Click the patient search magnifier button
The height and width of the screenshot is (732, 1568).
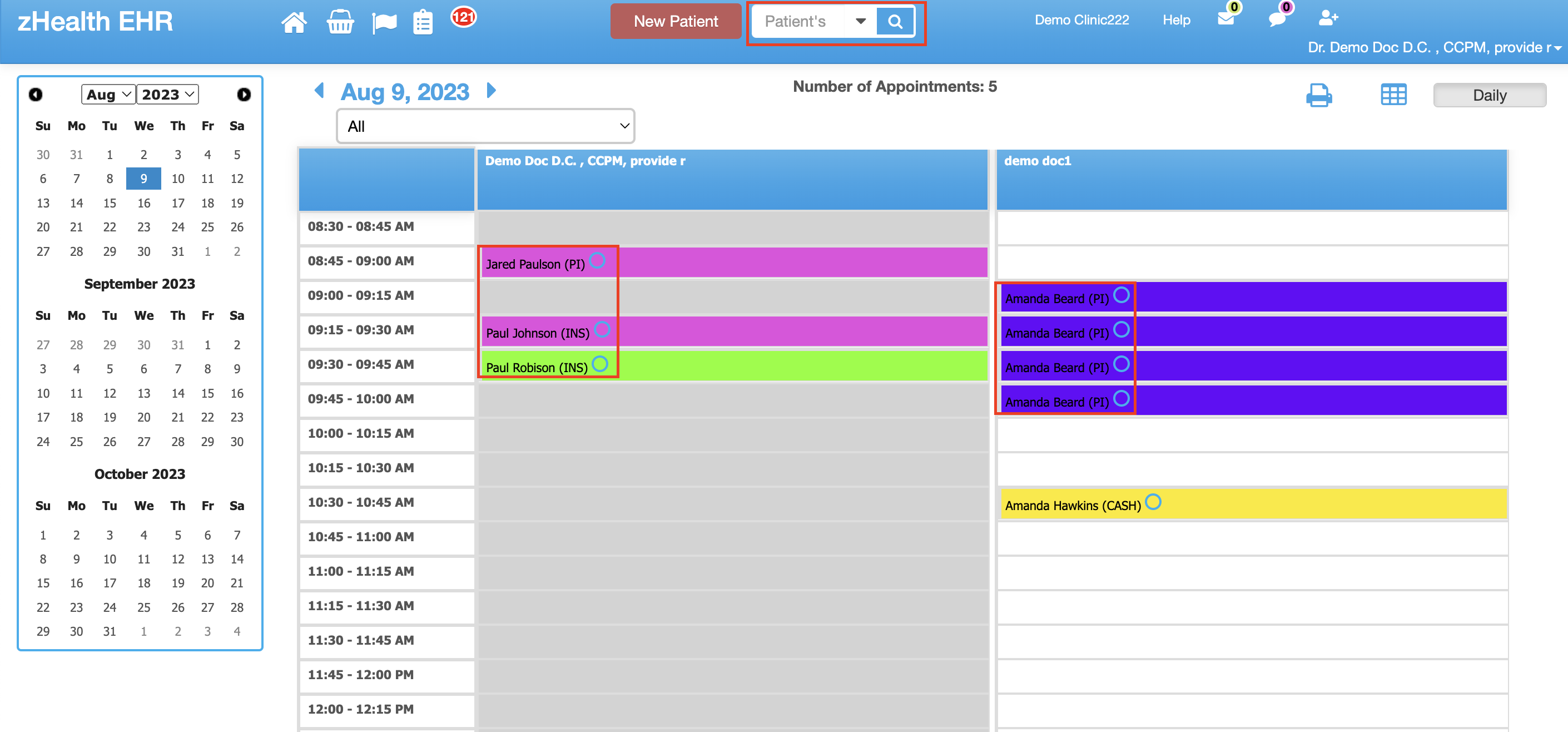point(895,22)
